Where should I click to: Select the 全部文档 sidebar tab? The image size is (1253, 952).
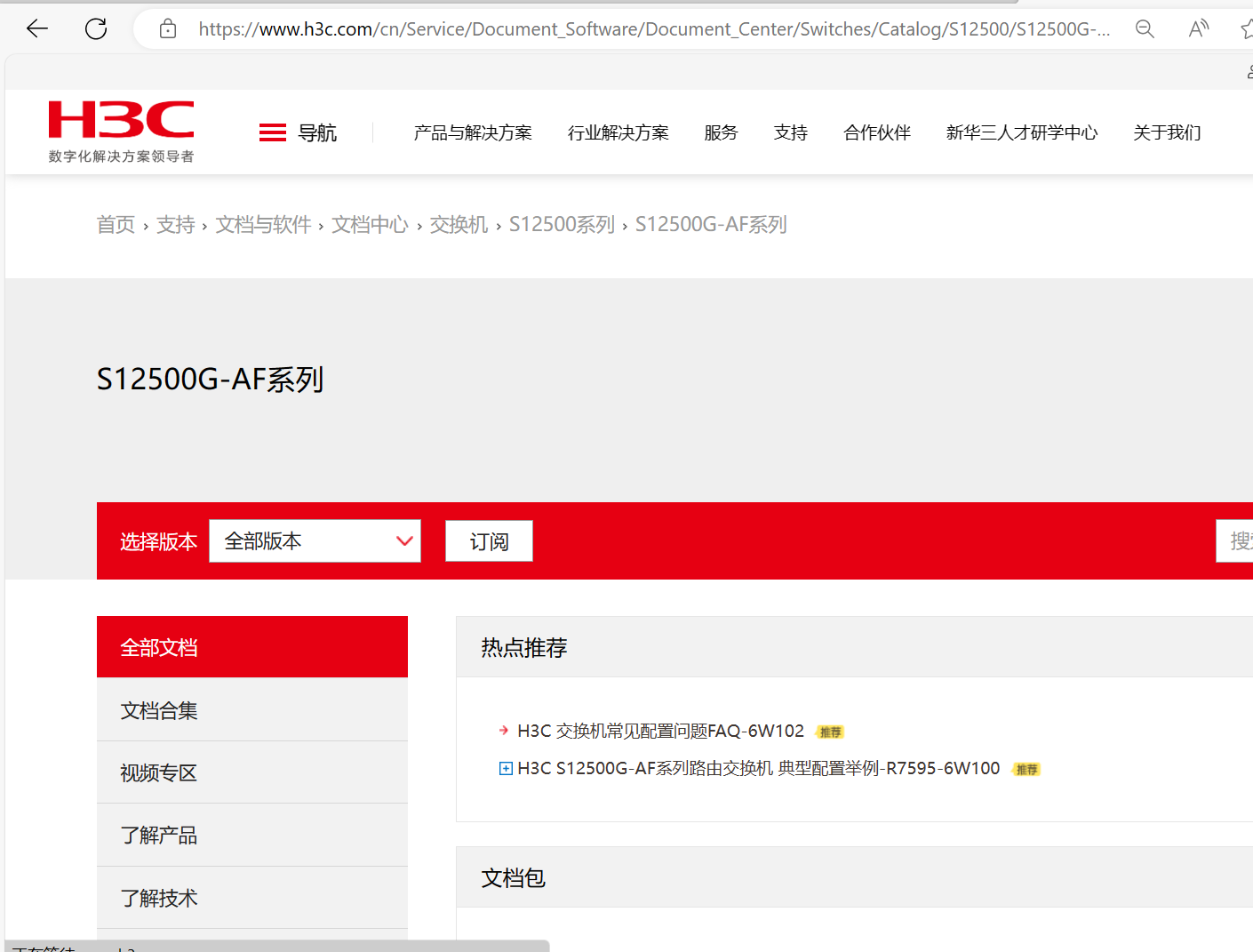[252, 647]
